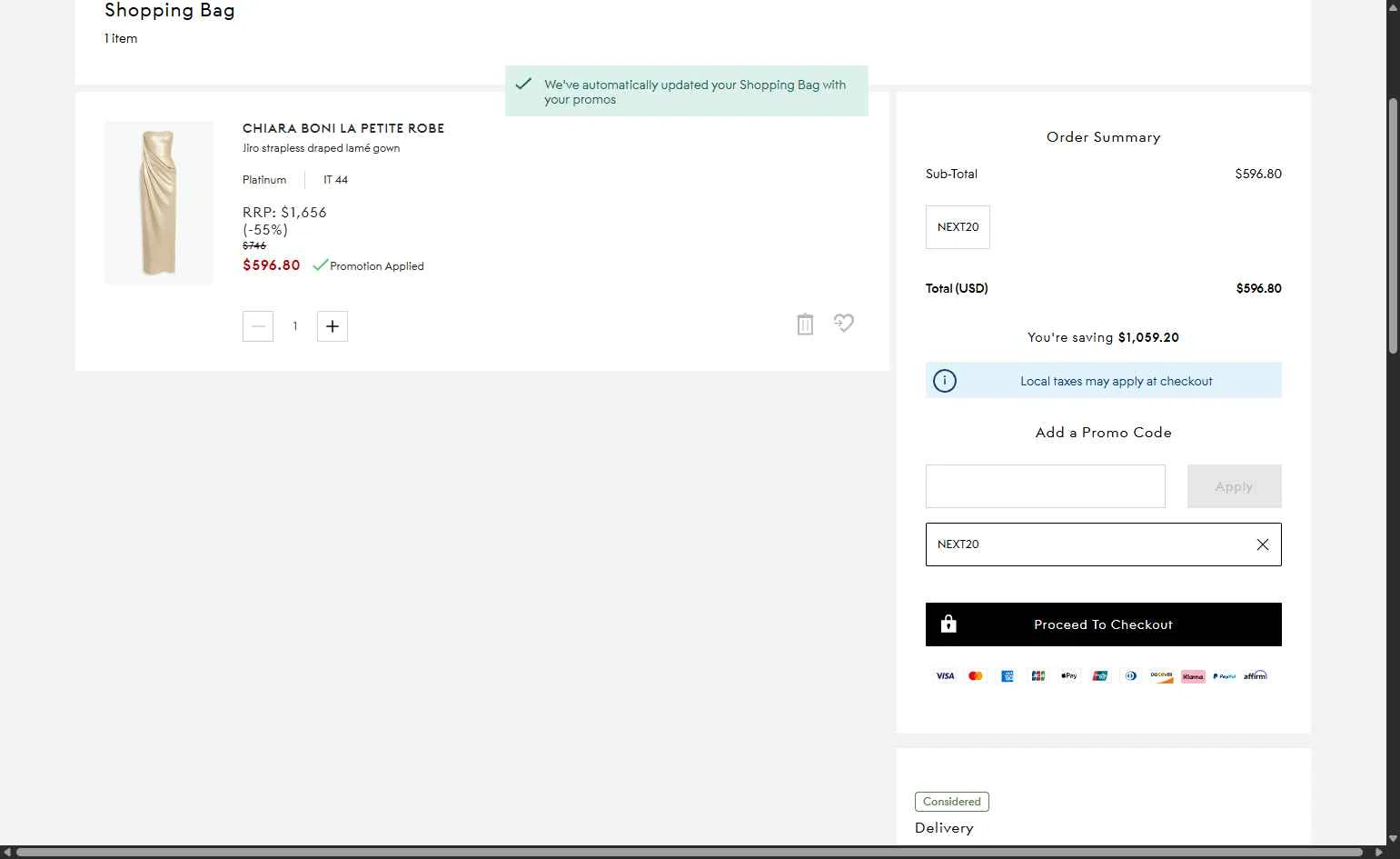
Task: Click the checkmark in the promo notification
Action: click(x=523, y=84)
